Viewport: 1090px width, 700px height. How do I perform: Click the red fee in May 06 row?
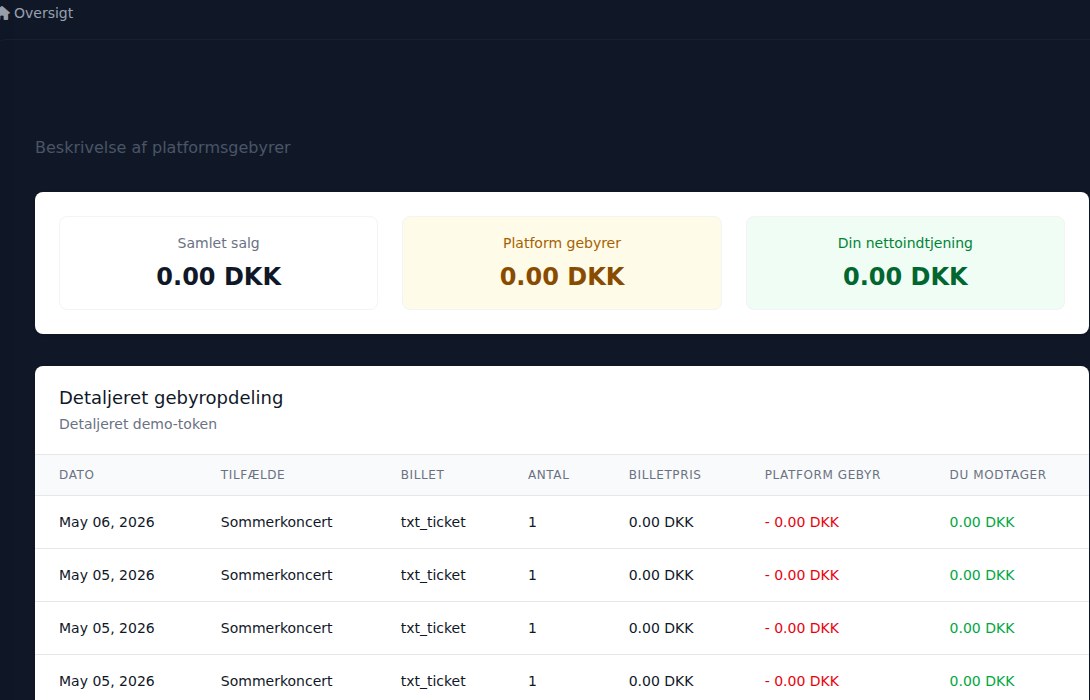[802, 522]
